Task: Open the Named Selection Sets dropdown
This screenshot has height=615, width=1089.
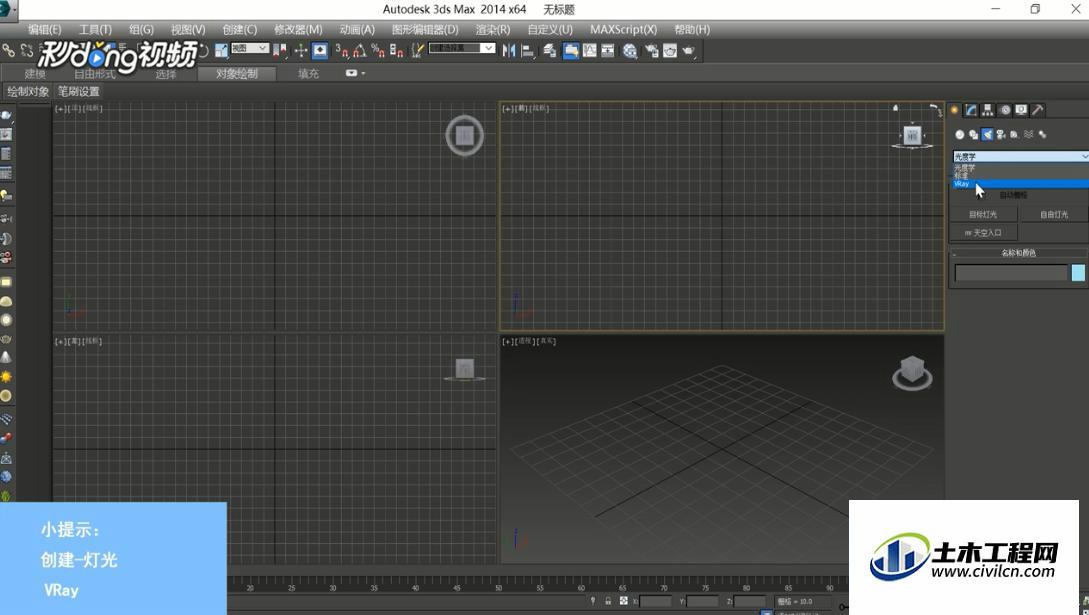Action: coord(462,48)
